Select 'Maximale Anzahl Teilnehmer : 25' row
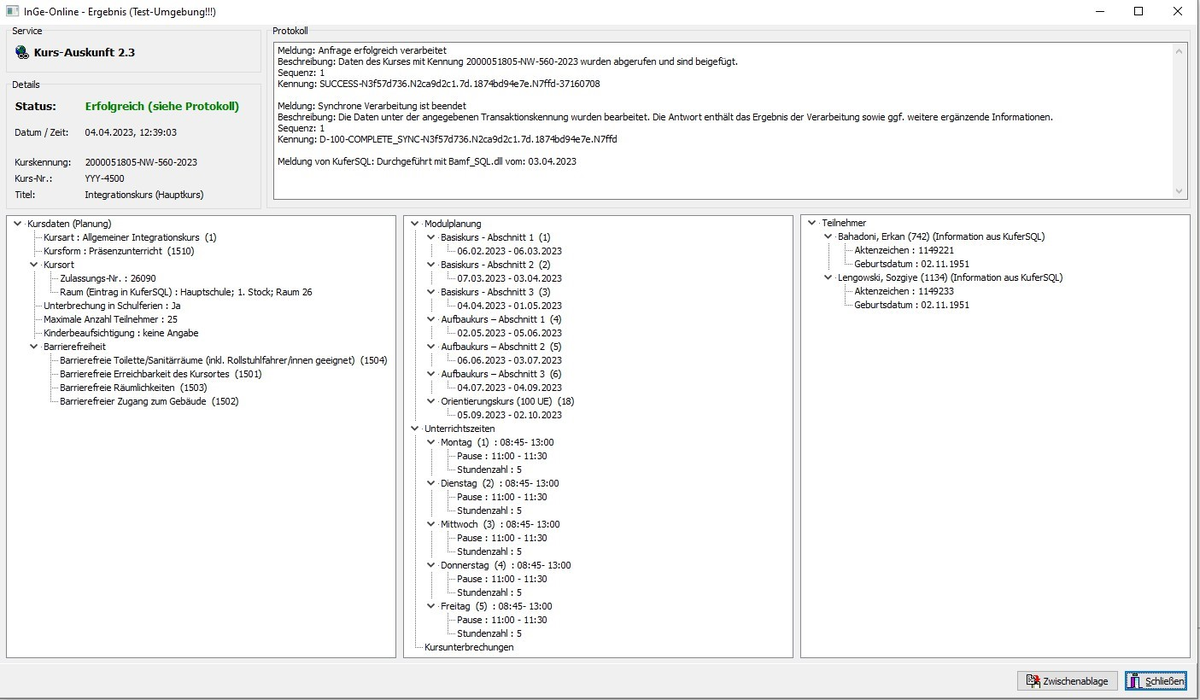 coord(110,320)
